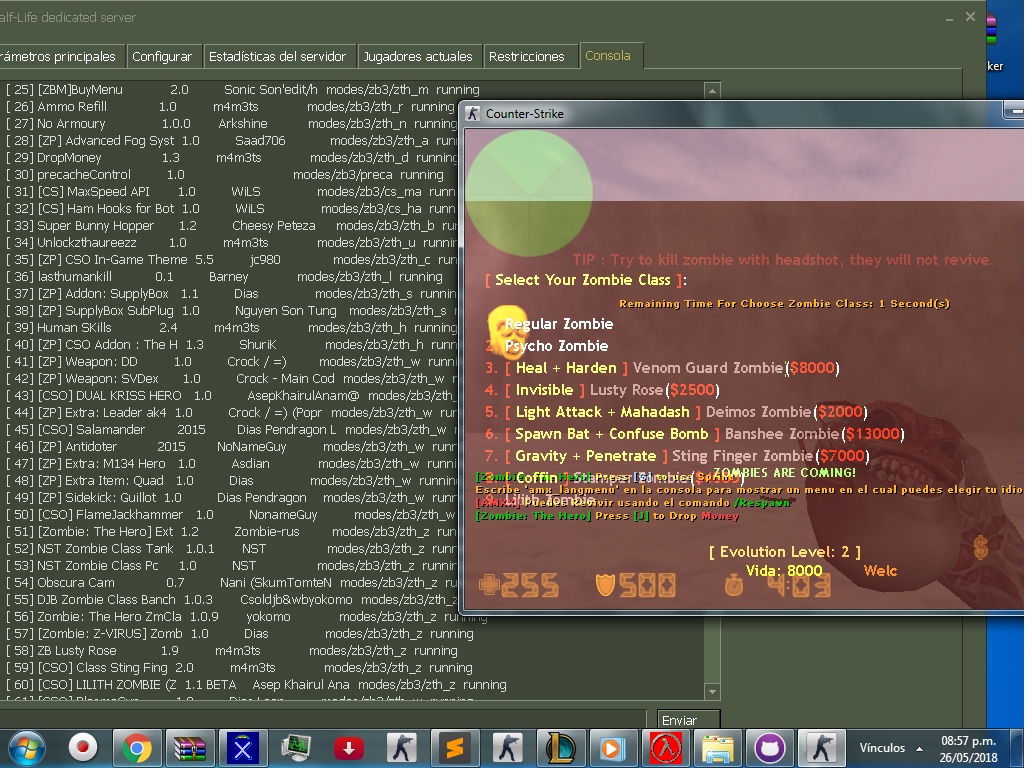Image resolution: width=1032 pixels, height=768 pixels.
Task: Click the Vida: 8000 HUD text
Action: click(x=784, y=571)
